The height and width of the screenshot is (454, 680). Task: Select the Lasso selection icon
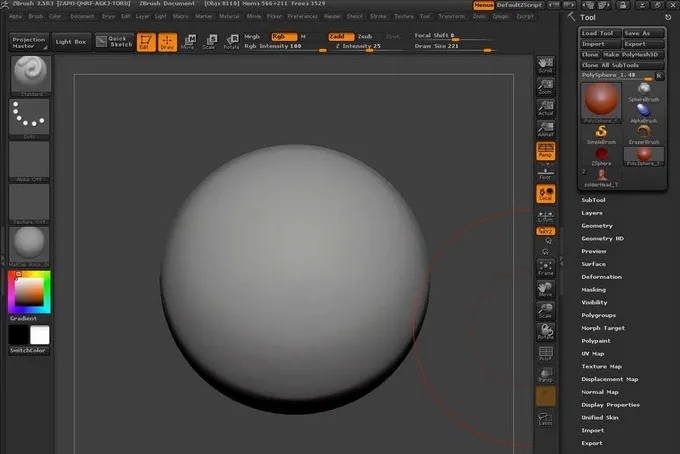545,419
